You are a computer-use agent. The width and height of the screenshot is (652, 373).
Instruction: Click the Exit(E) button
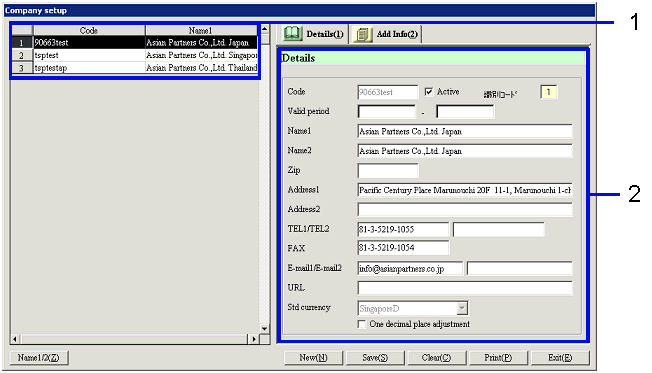(560, 358)
